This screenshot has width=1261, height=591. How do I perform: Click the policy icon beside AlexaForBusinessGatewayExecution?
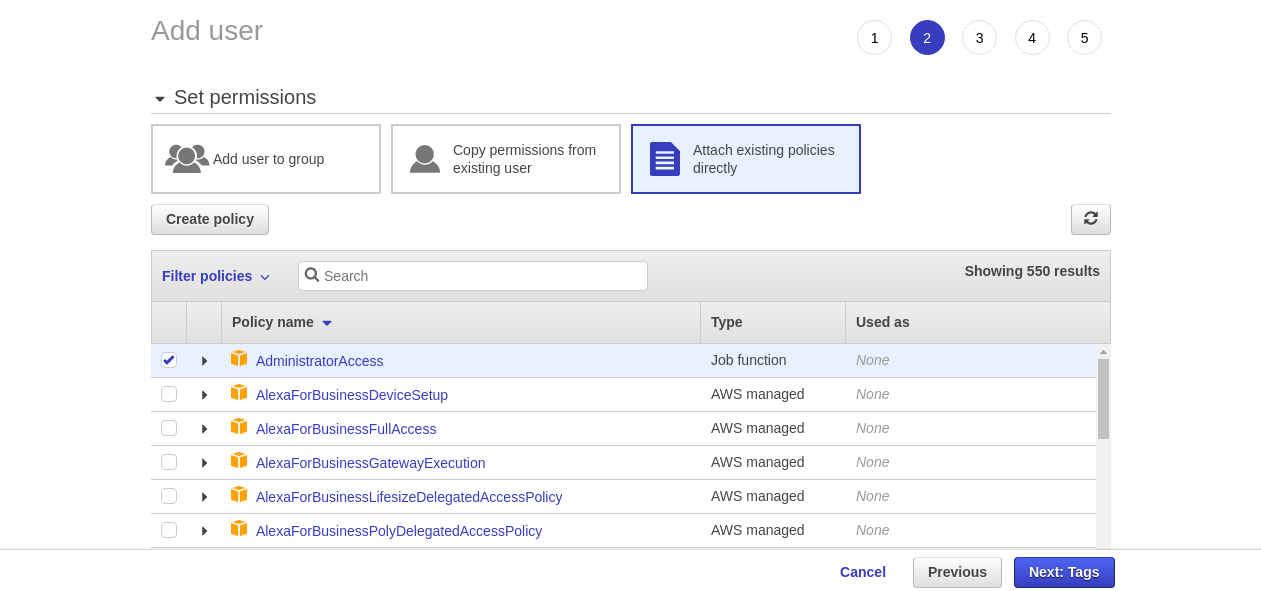pos(239,461)
